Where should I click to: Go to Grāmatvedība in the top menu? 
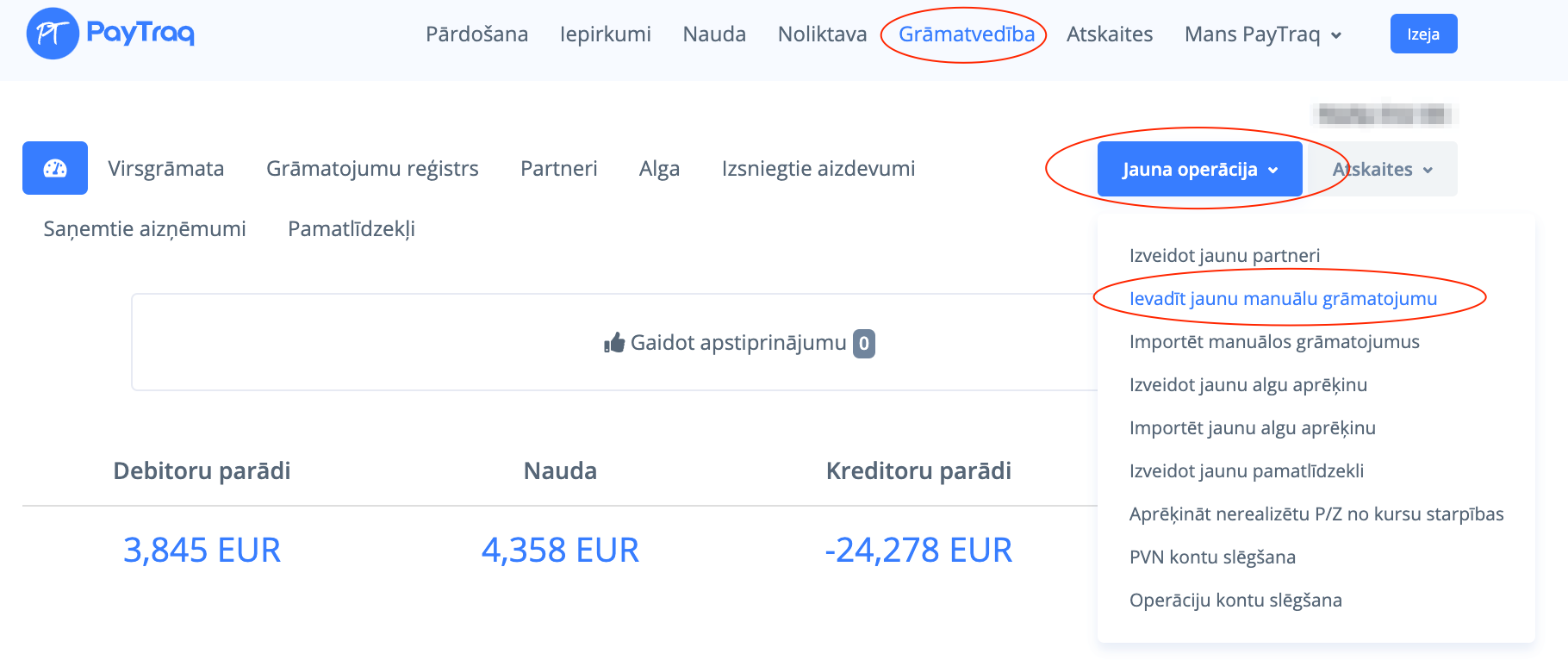pos(966,34)
